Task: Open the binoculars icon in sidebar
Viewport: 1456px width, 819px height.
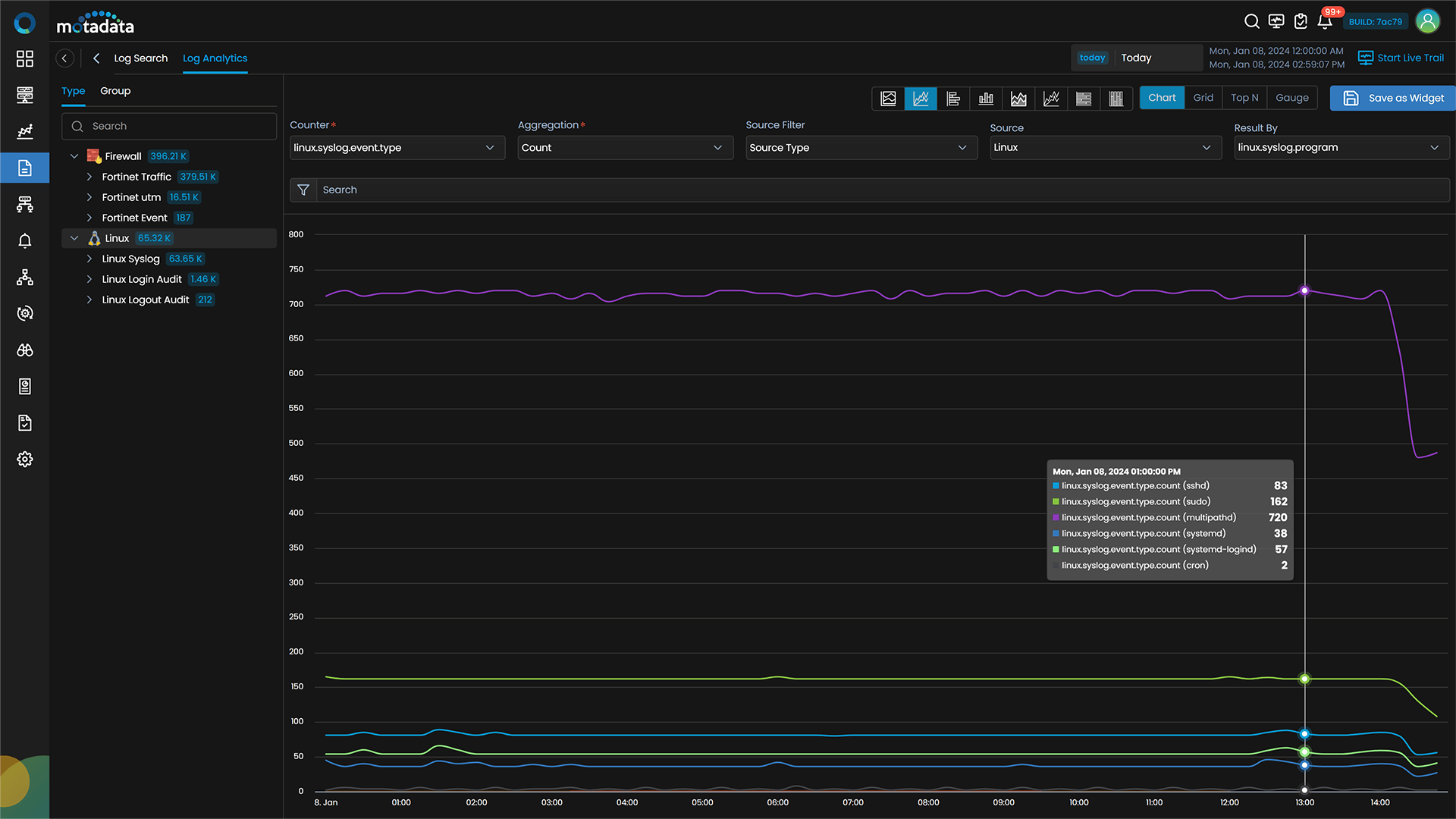Action: [x=25, y=350]
